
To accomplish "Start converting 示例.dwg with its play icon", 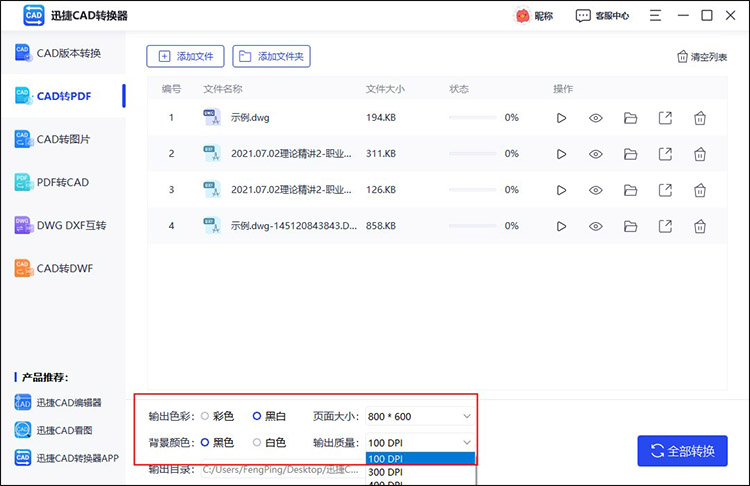I will [561, 118].
